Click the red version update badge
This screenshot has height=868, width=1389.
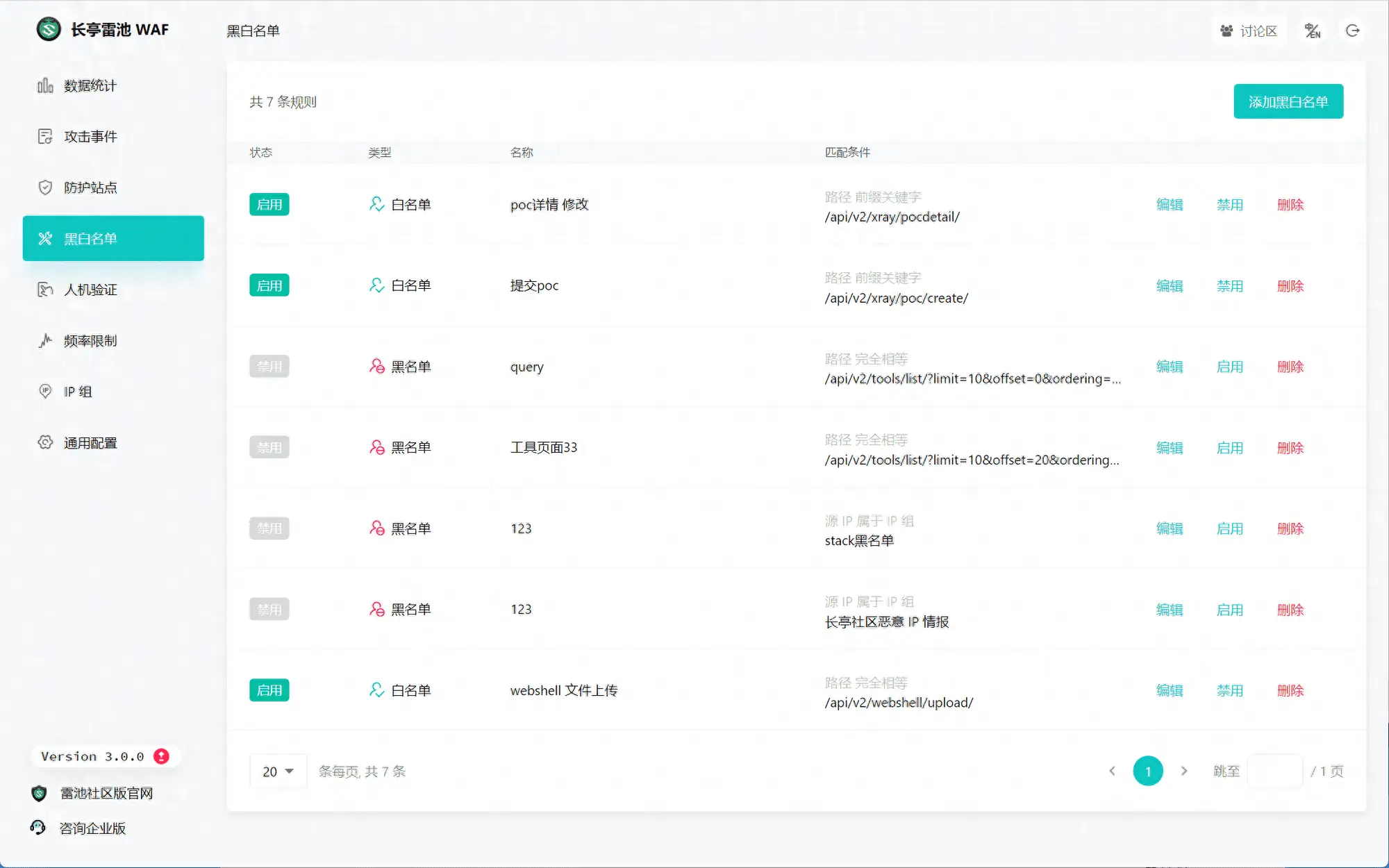tap(161, 756)
